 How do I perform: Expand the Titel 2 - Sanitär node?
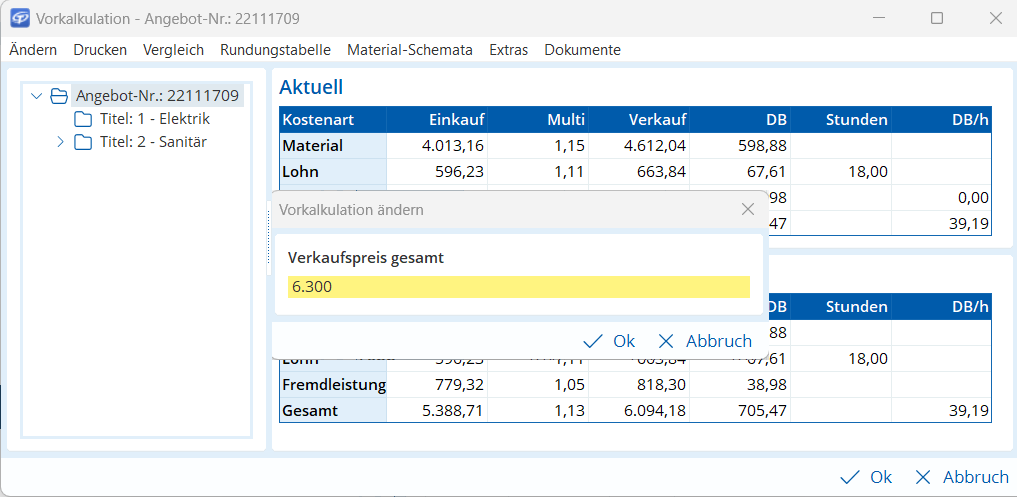(60, 142)
